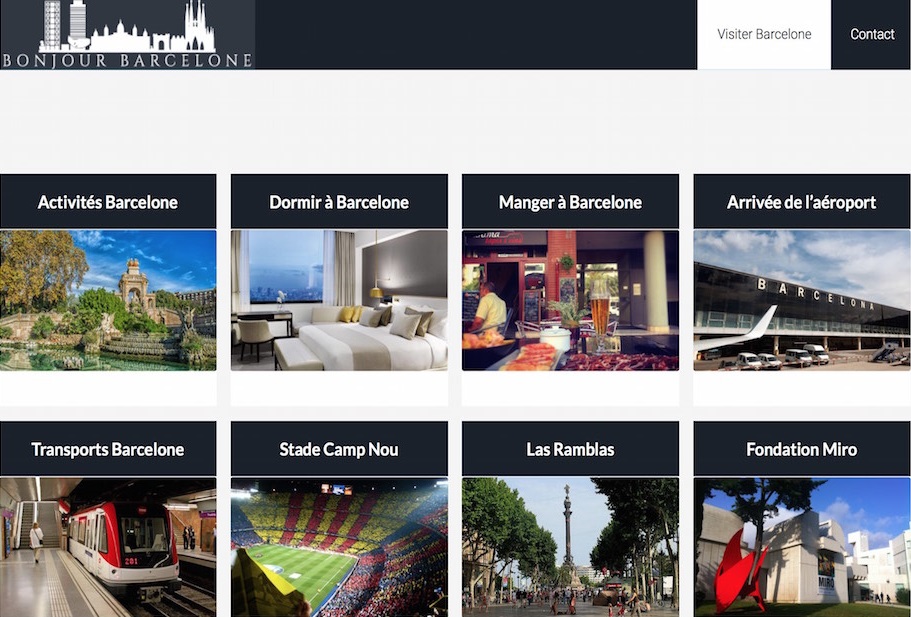Click the Transports Barcelone heading
Image resolution: width=911 pixels, height=617 pixels.
pyautogui.click(x=108, y=449)
